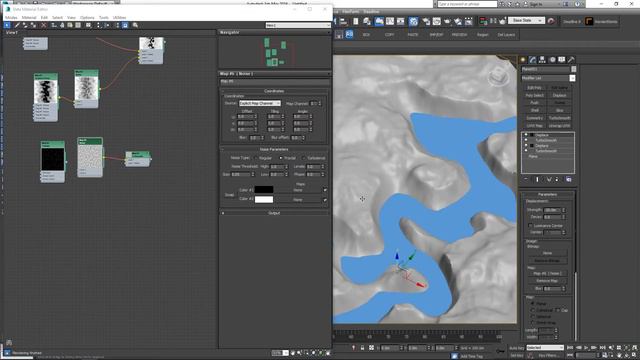This screenshot has height=360, width=640.
Task: Click Select by Material magnifier icon
Action: click(x=135, y=25)
